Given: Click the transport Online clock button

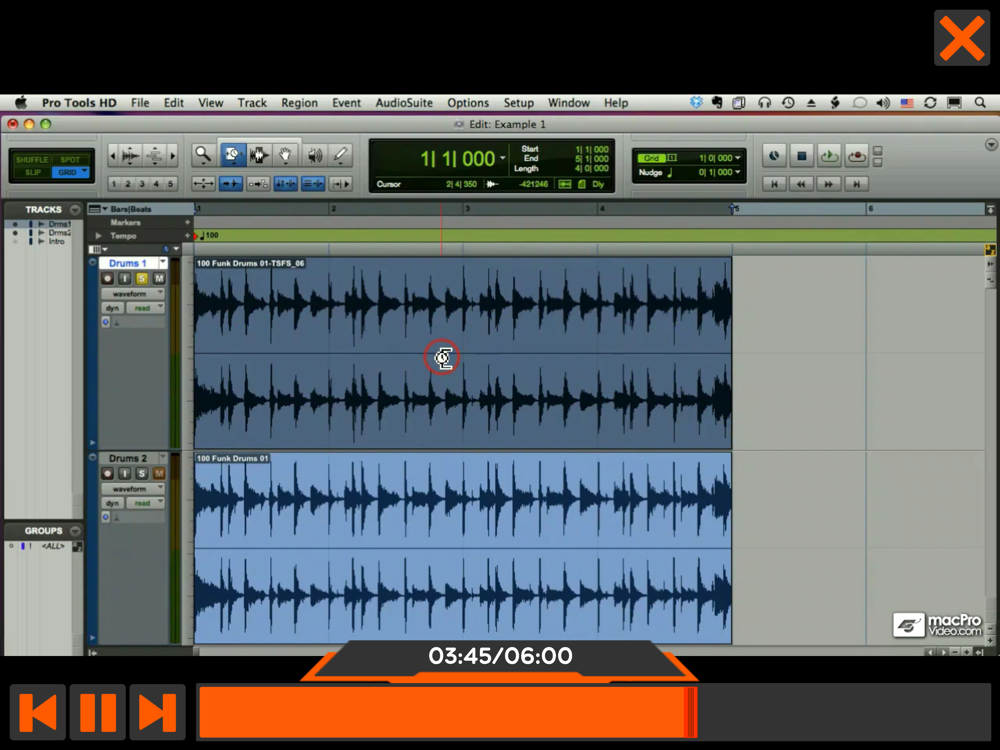Looking at the screenshot, I should click(x=774, y=155).
